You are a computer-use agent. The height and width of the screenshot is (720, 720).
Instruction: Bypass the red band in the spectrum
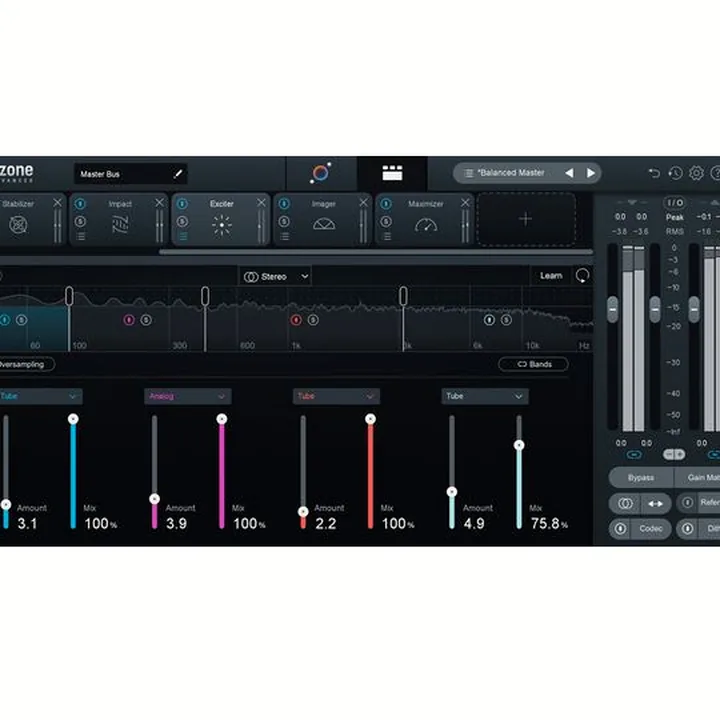[296, 320]
